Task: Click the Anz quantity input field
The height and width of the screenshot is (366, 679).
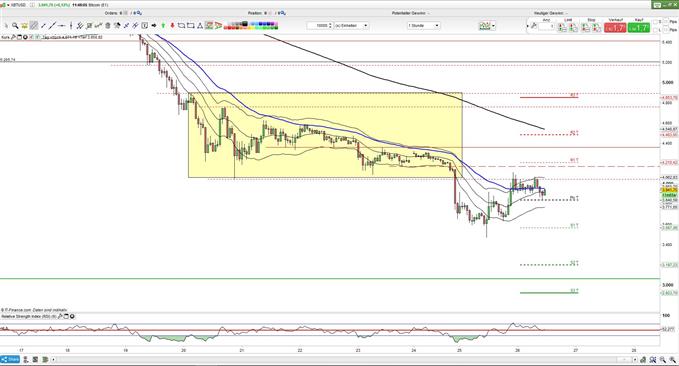Action: (x=546, y=26)
